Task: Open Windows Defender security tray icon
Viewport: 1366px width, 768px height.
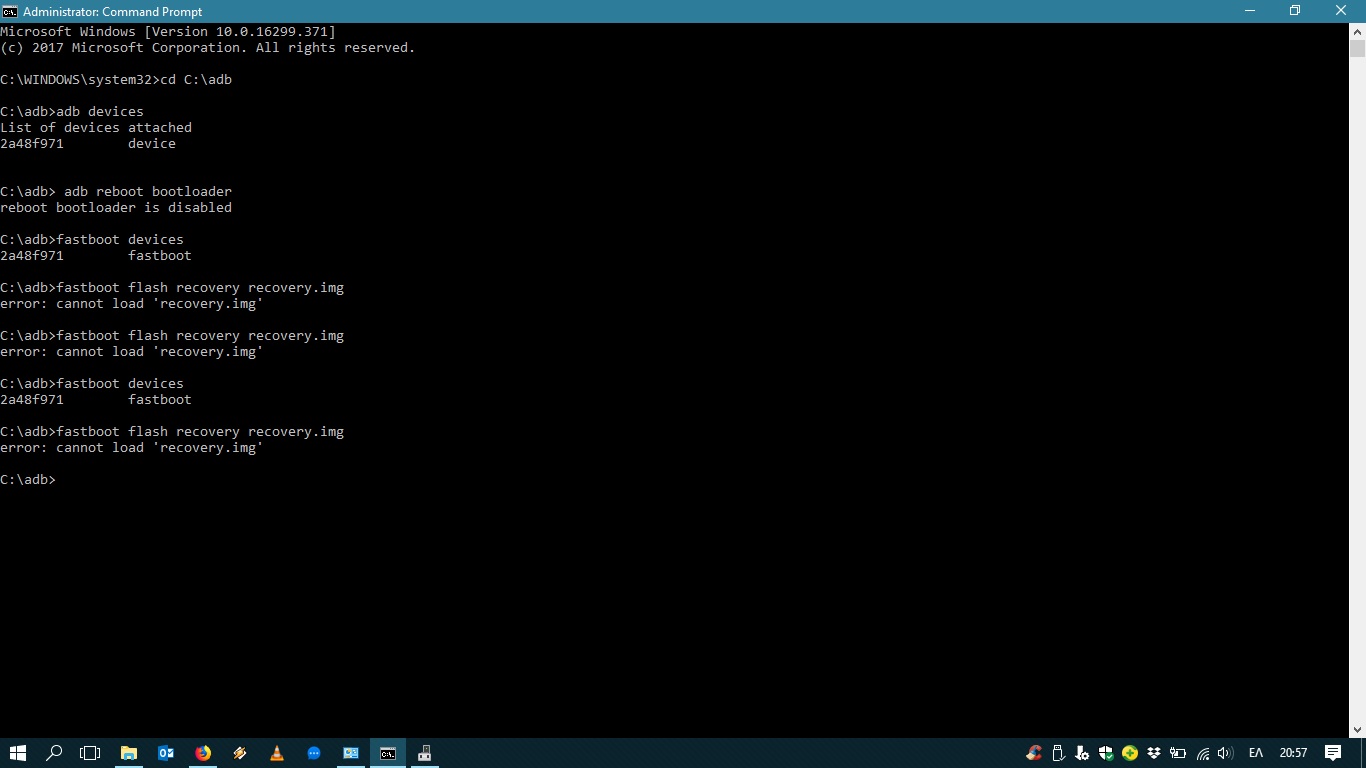Action: click(x=1106, y=753)
